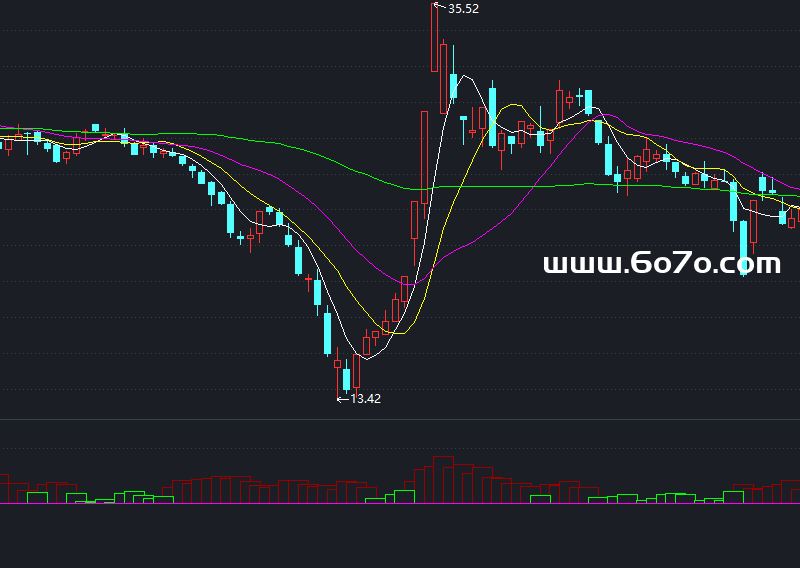Click the 35.52 high price label
This screenshot has height=568, width=800.
(464, 9)
